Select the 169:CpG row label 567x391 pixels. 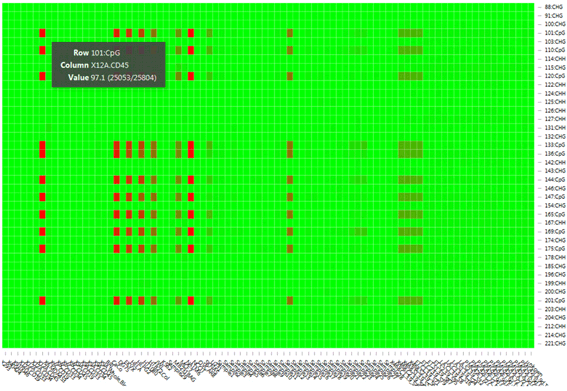pyautogui.click(x=555, y=231)
